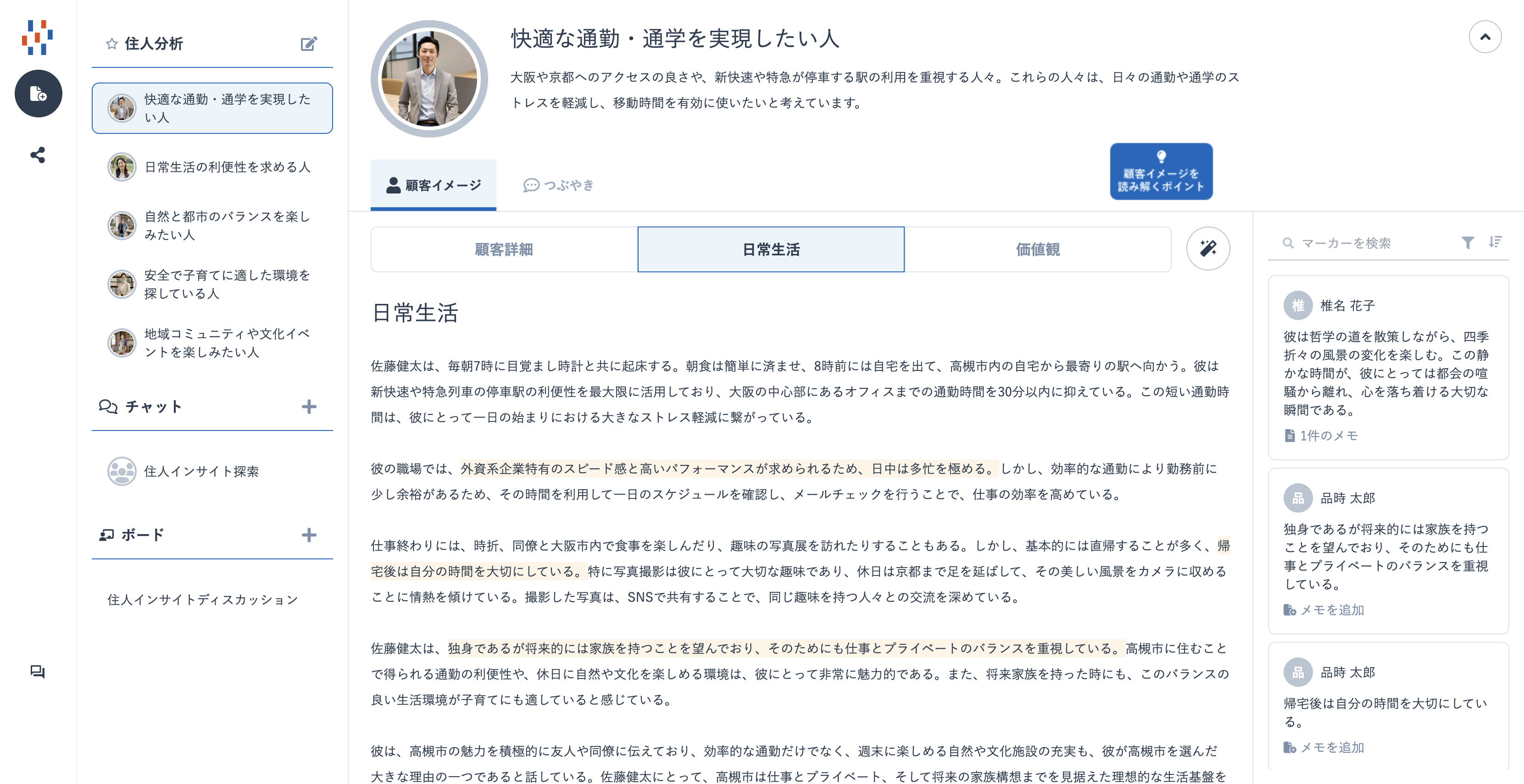Click the share icon in sidebar
1524x784 pixels.
(x=38, y=155)
